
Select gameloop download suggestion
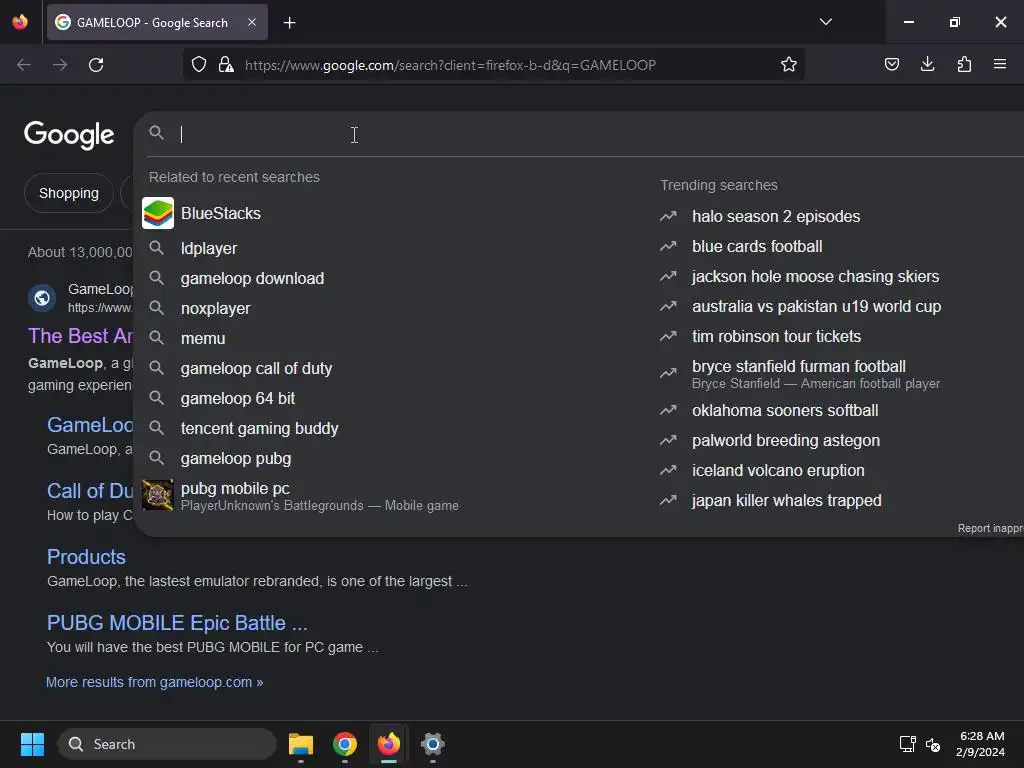coord(252,279)
